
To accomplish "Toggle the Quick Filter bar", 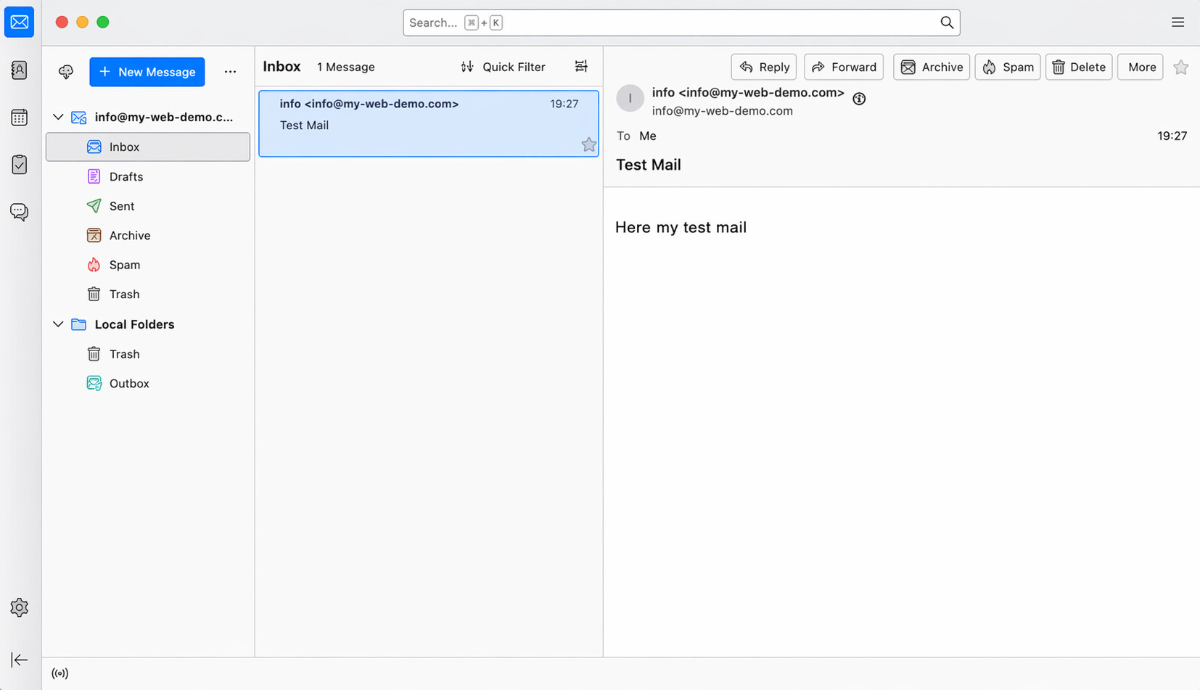I will 503,67.
